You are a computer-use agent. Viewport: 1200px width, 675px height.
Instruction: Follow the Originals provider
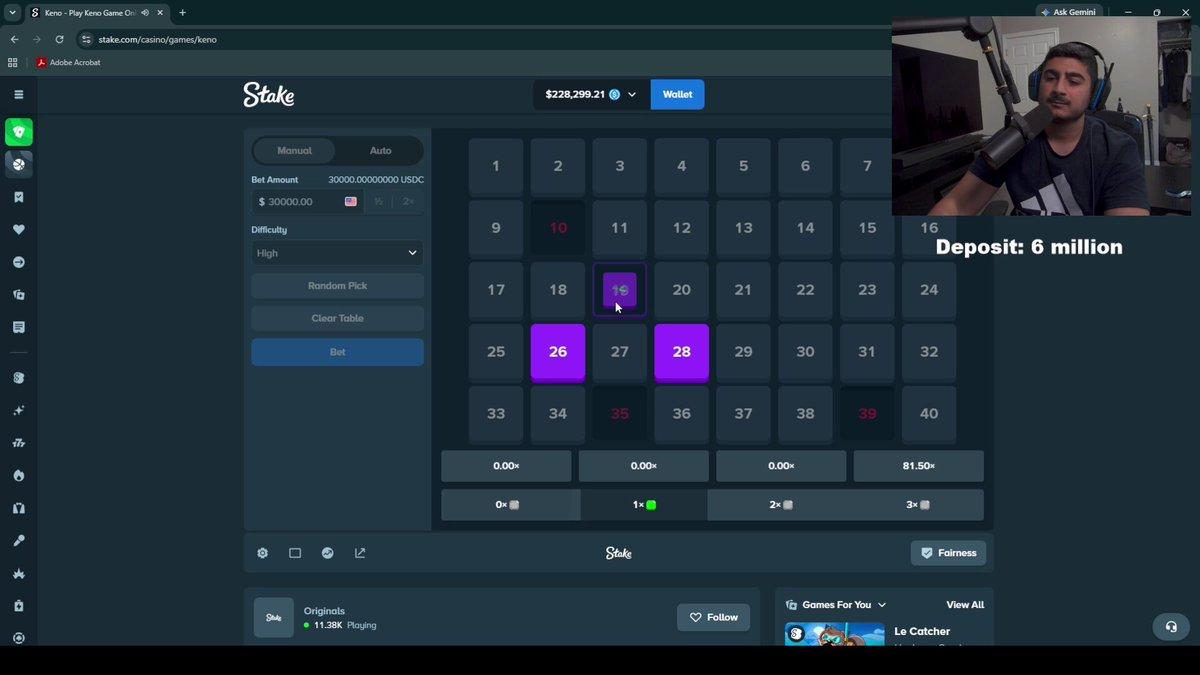point(713,617)
